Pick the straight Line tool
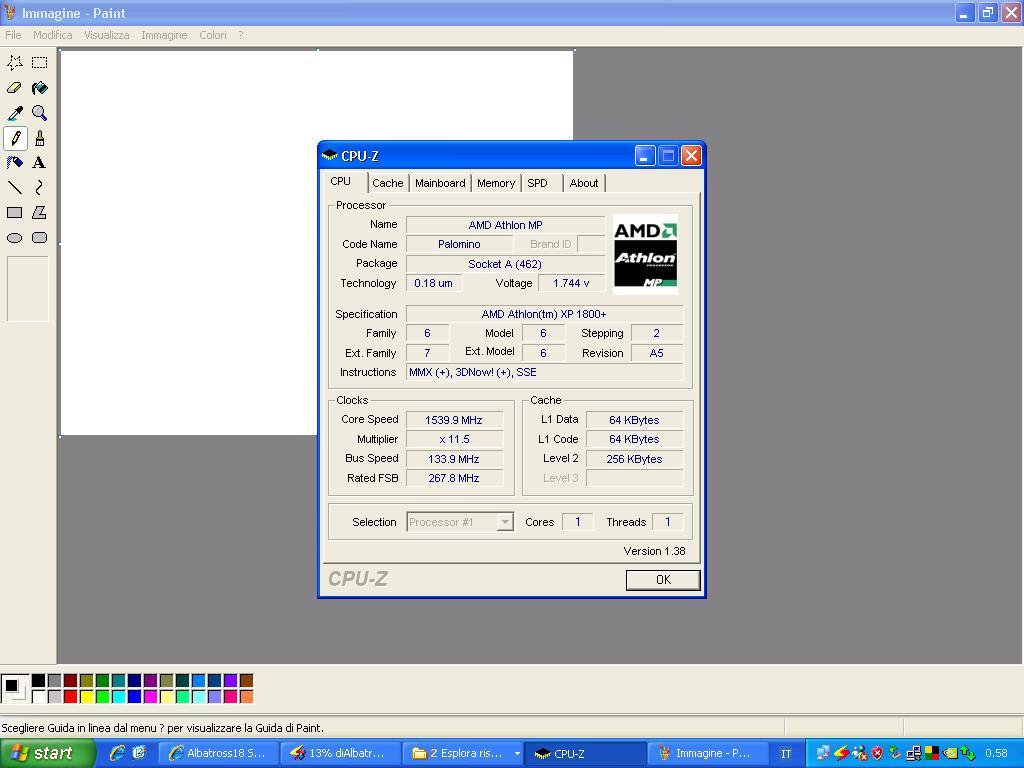Viewport: 1024px width, 768px height. tap(15, 187)
